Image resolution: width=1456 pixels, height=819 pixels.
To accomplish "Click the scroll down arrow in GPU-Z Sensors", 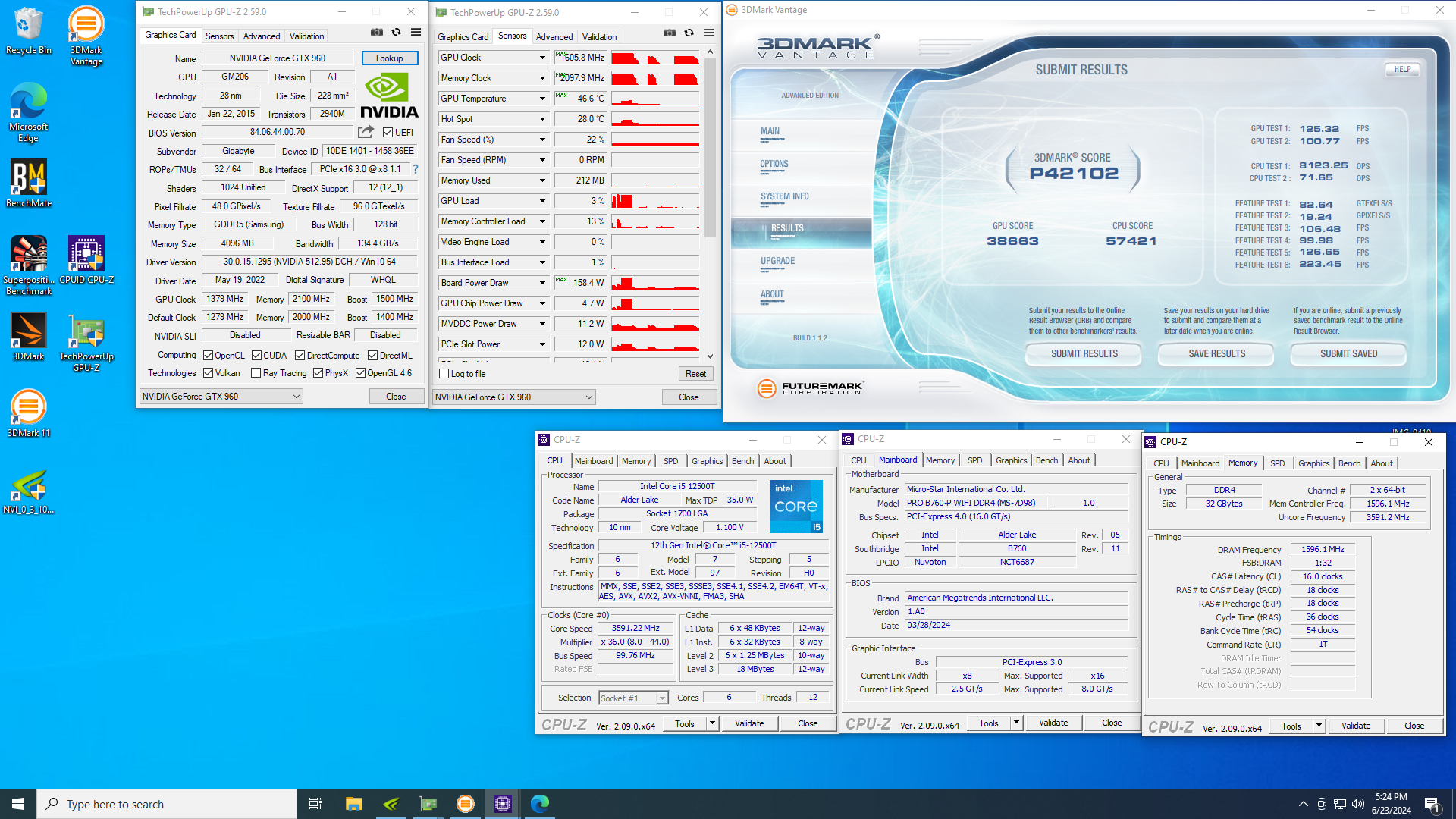I will point(710,356).
